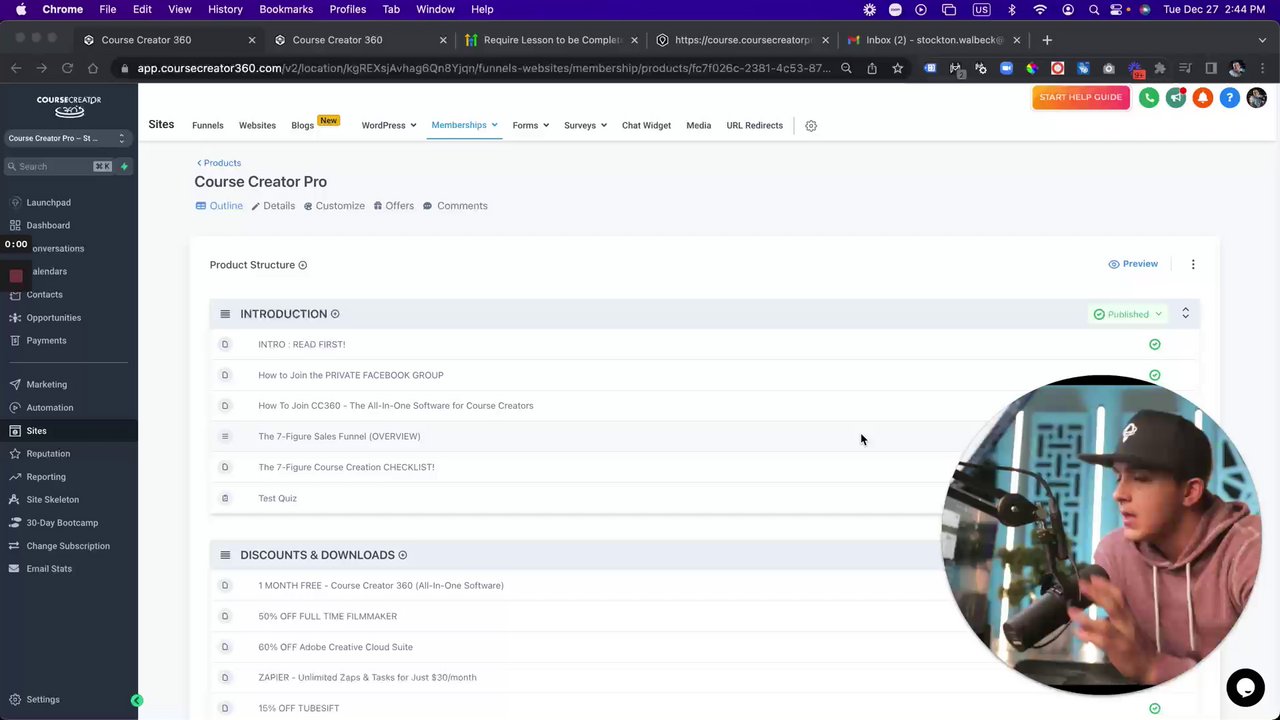Click the green phone call icon
Image resolution: width=1280 pixels, height=720 pixels.
(x=1148, y=97)
